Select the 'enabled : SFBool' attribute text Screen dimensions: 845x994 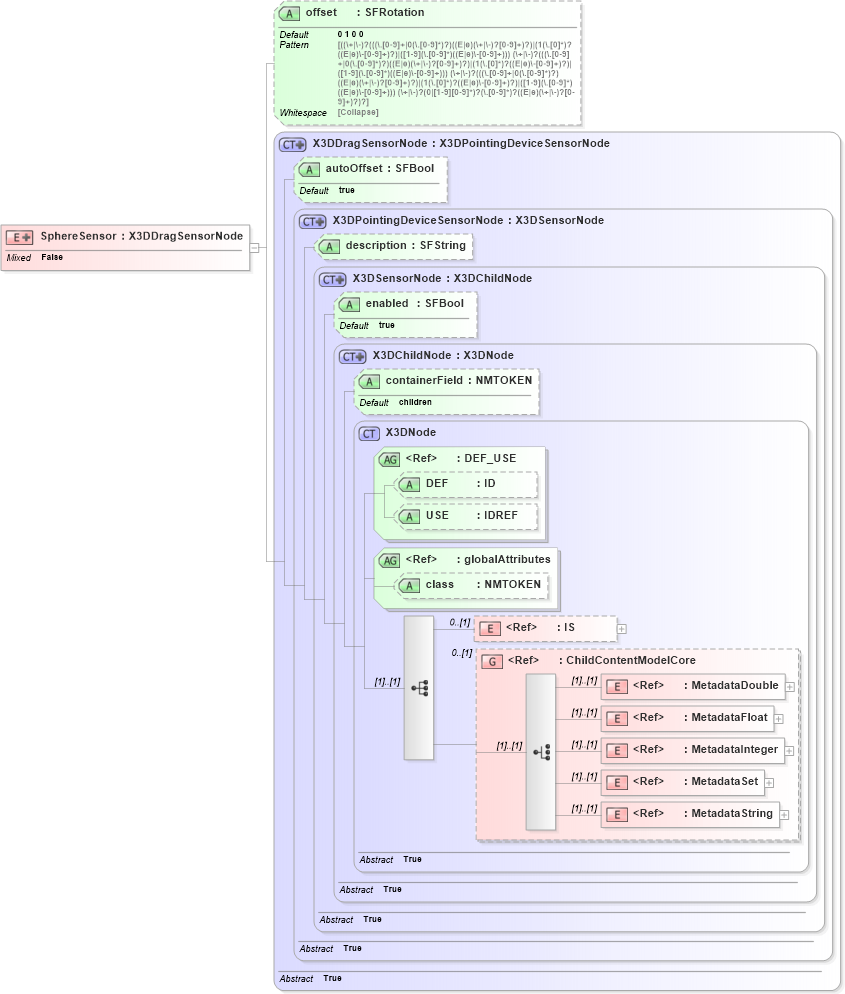(x=415, y=303)
